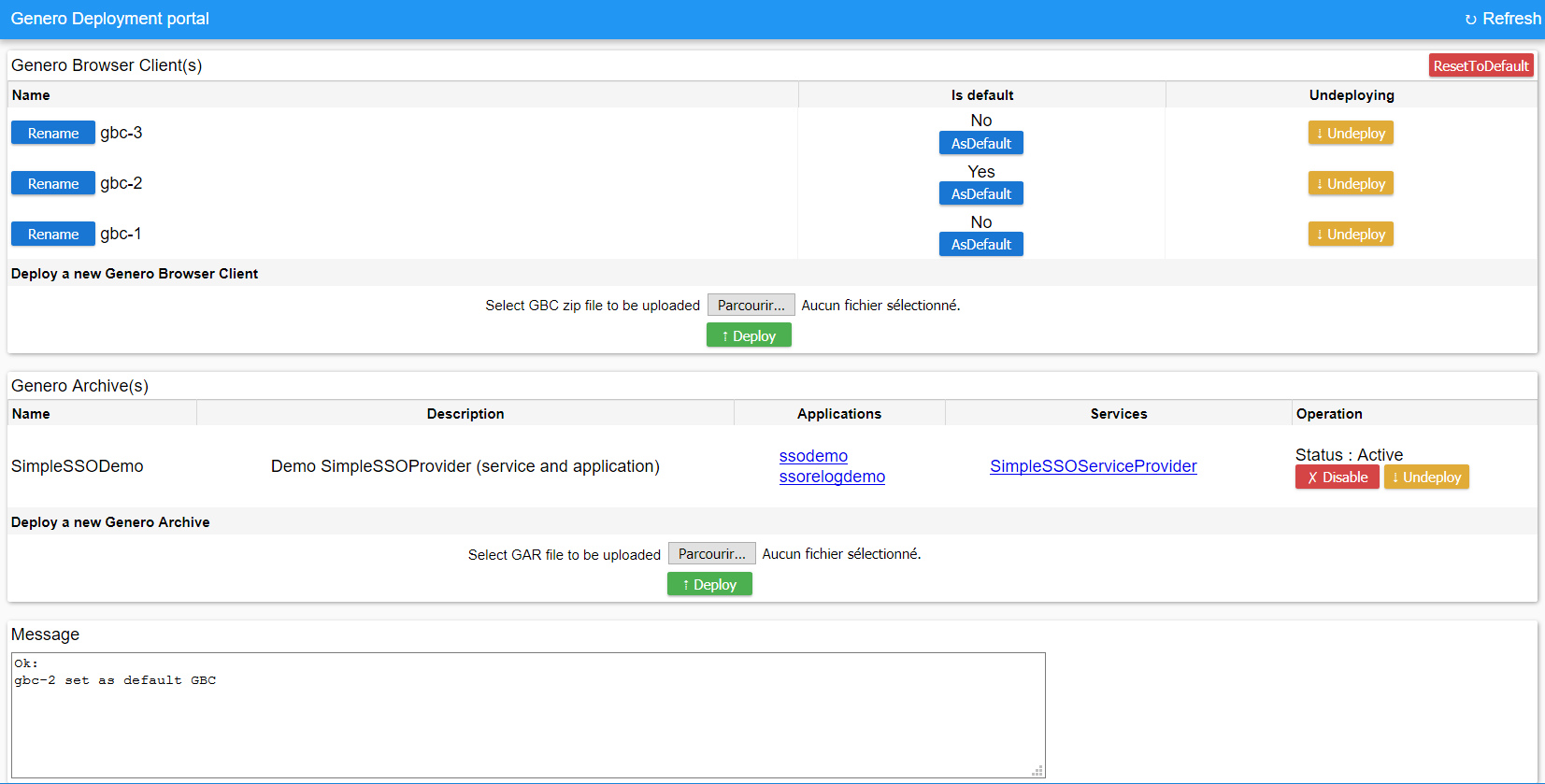Undeploy the SimpleSSODemo archive
This screenshot has width=1545, height=784.
click(x=1426, y=477)
